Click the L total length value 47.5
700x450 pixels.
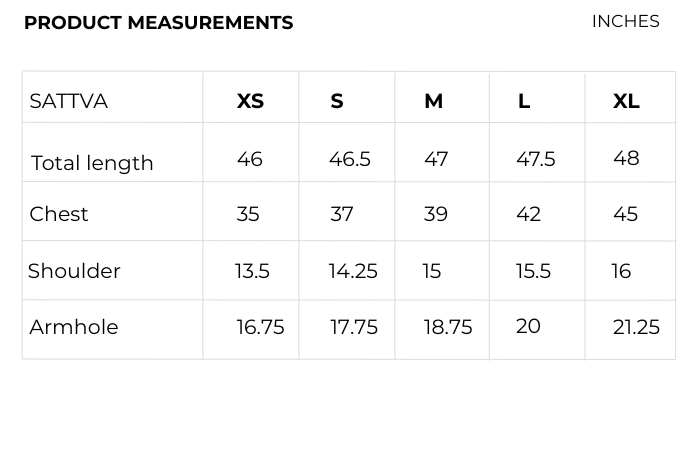536,159
